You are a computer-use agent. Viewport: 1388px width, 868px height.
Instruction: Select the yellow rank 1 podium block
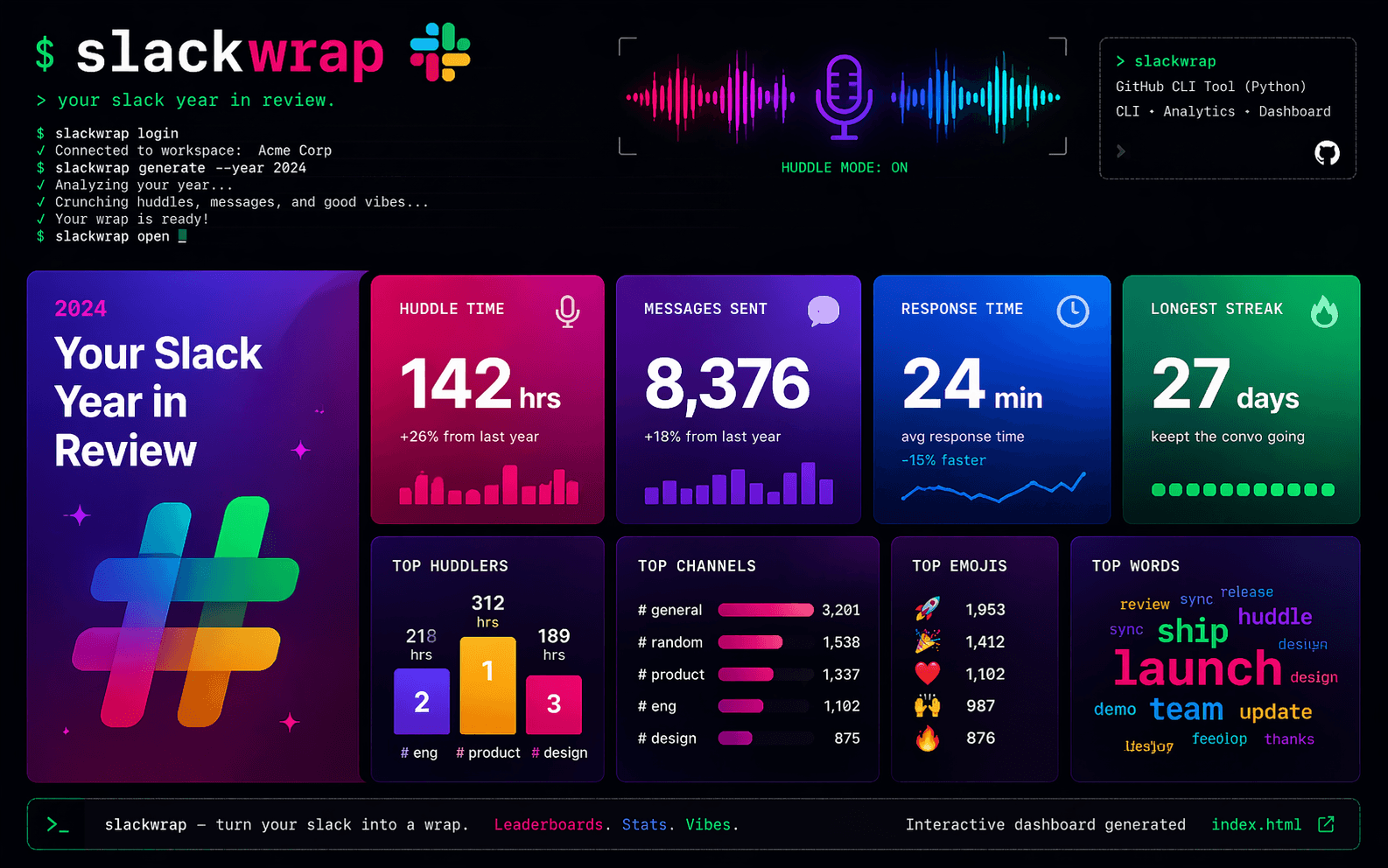488,685
